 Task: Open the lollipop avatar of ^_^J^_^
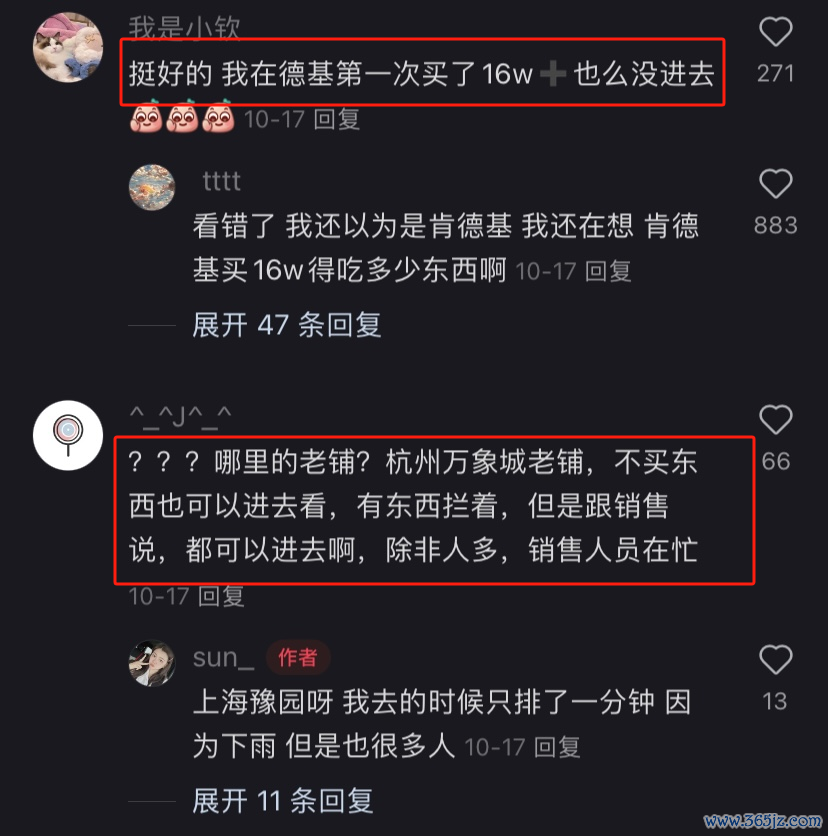click(x=68, y=435)
